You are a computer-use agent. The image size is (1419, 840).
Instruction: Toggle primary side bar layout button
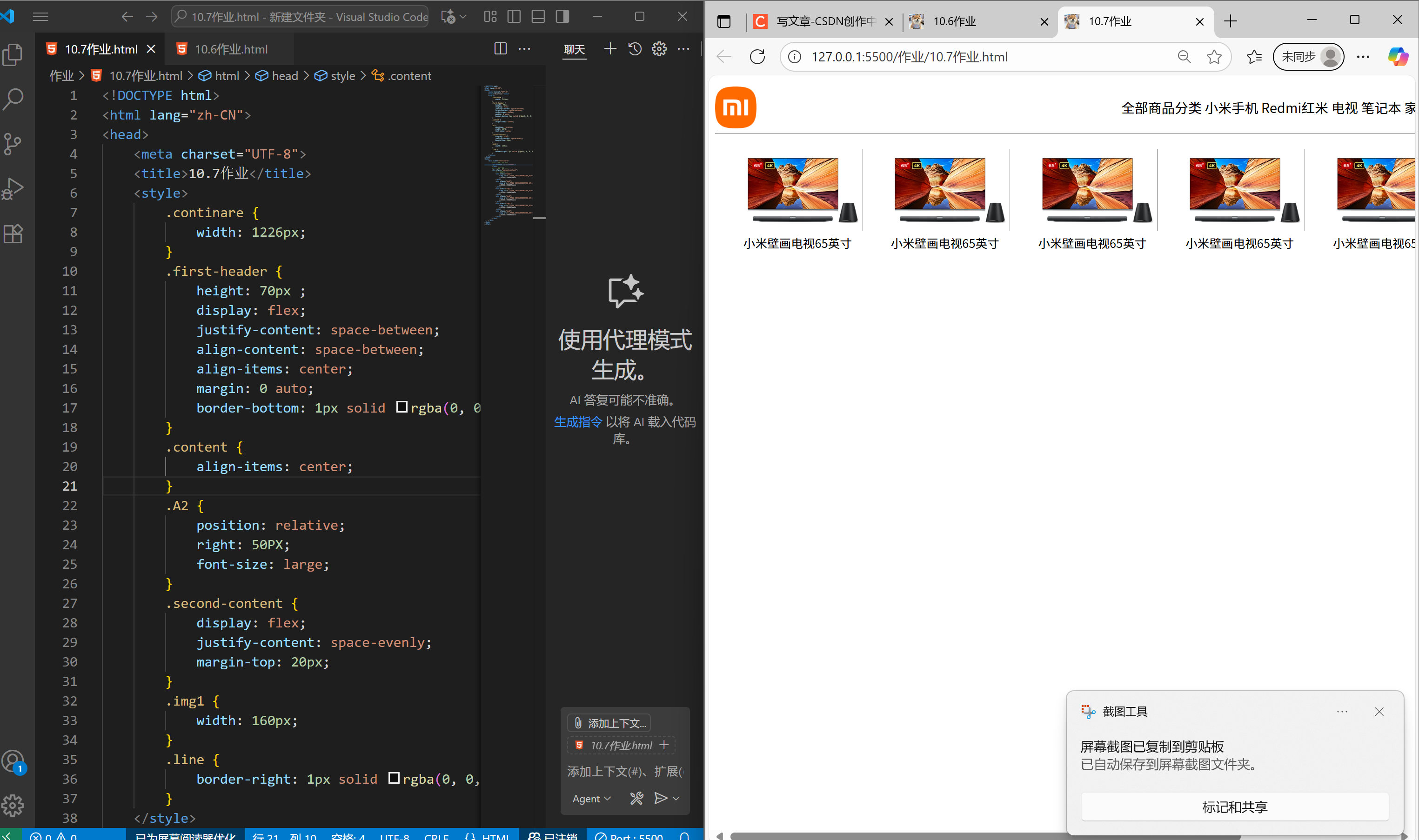point(514,16)
